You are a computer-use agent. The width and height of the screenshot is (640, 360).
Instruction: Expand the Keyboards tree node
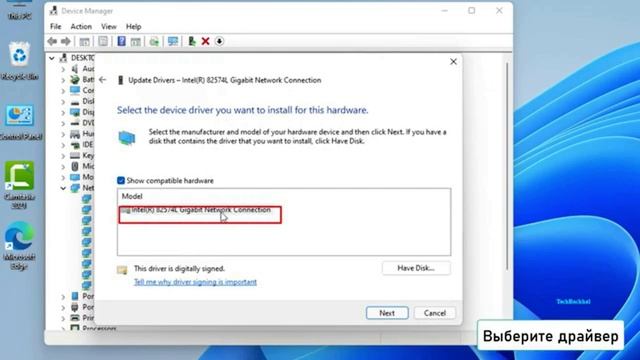tap(63, 156)
